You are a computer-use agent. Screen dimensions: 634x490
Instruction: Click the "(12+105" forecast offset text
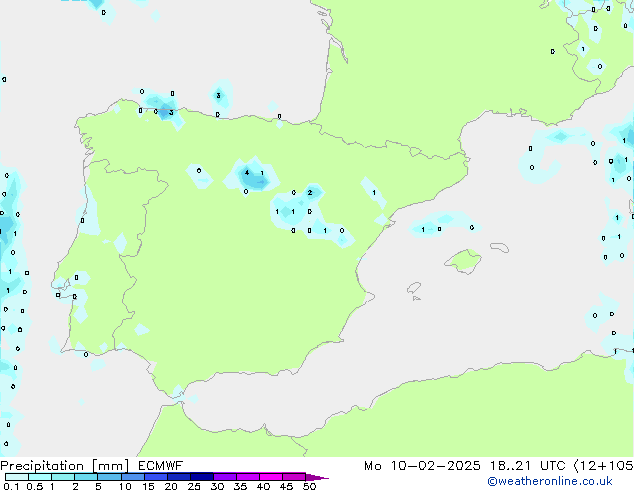point(604,466)
